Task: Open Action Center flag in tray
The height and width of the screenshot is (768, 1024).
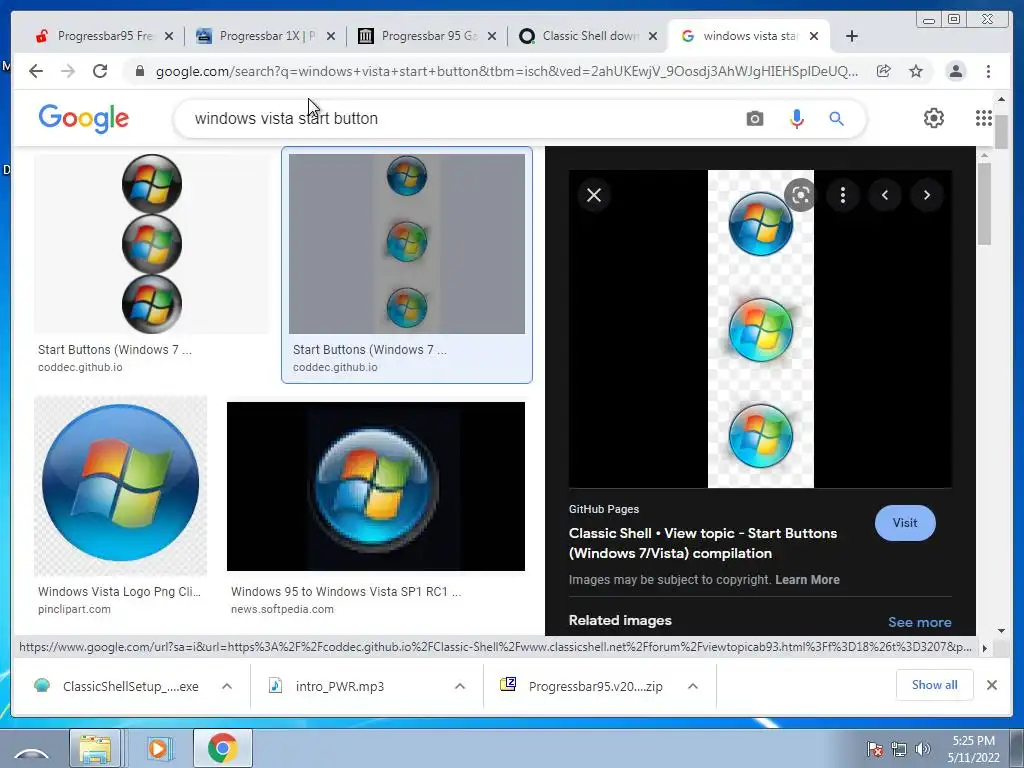Action: click(874, 749)
